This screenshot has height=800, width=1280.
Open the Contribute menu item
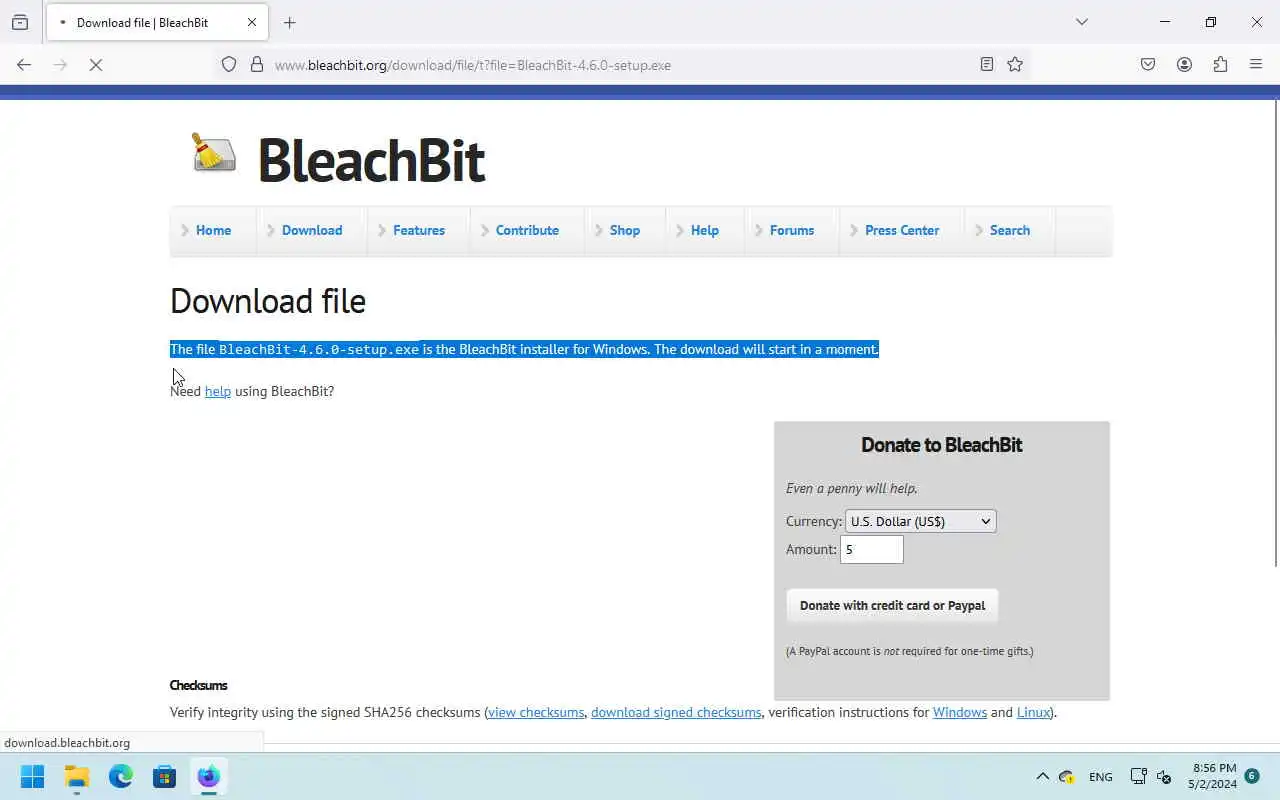point(527,230)
